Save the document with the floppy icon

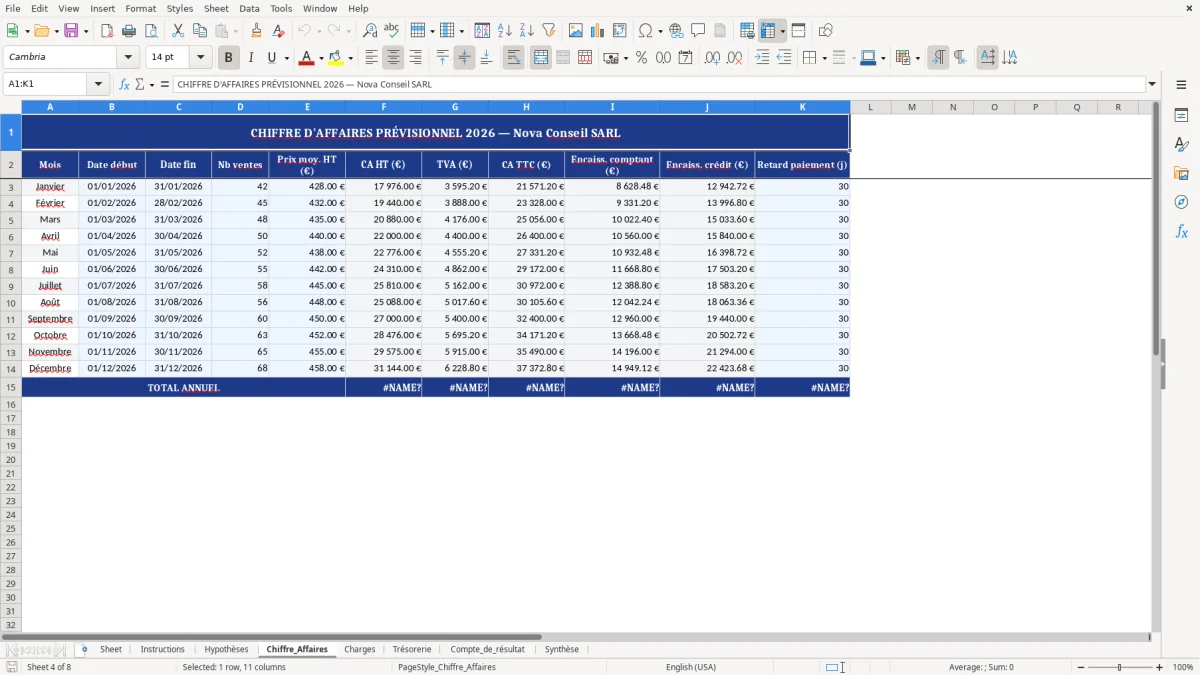(x=71, y=31)
